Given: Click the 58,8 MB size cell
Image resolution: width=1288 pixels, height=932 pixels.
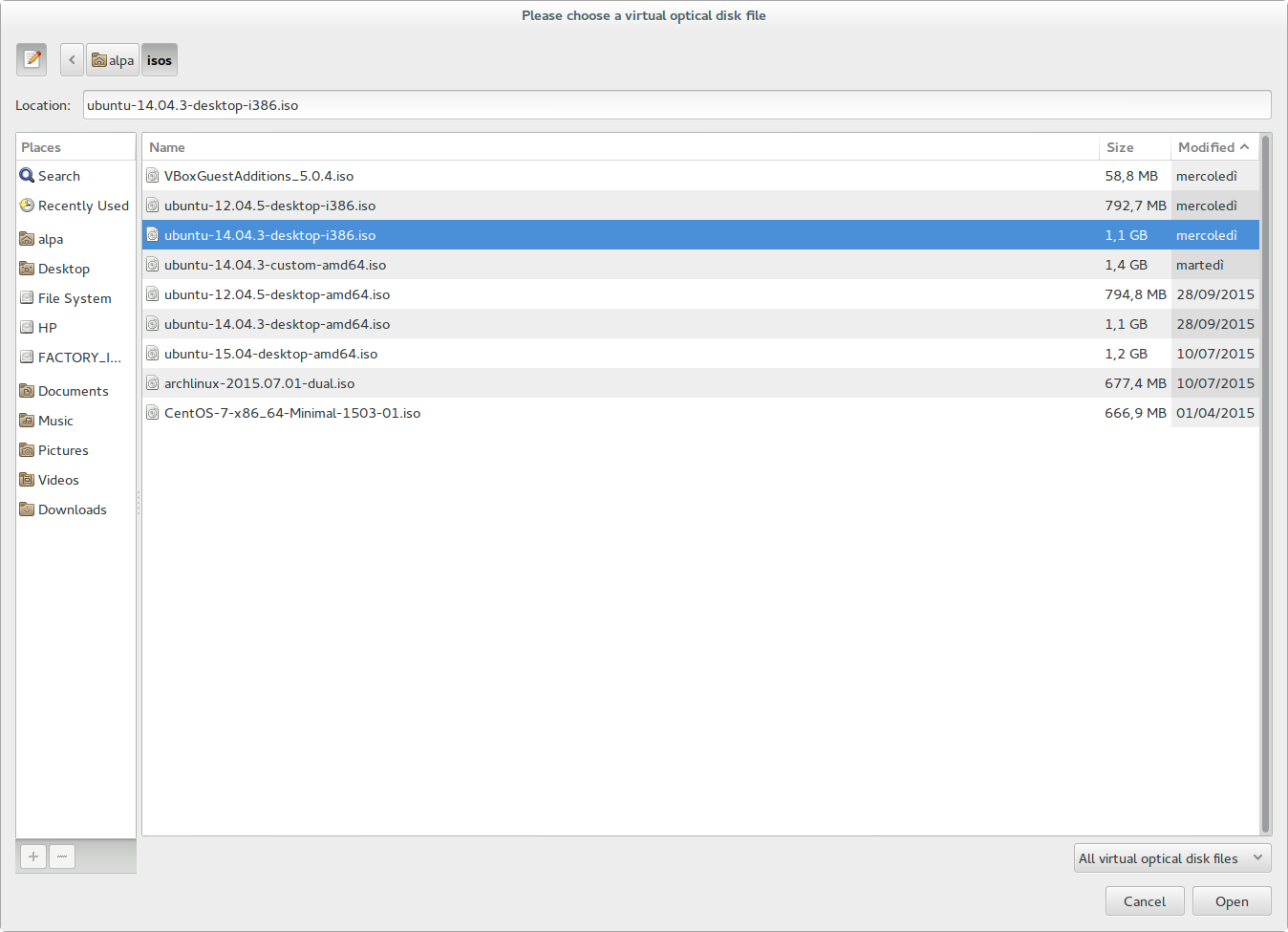Looking at the screenshot, I should point(1131,176).
